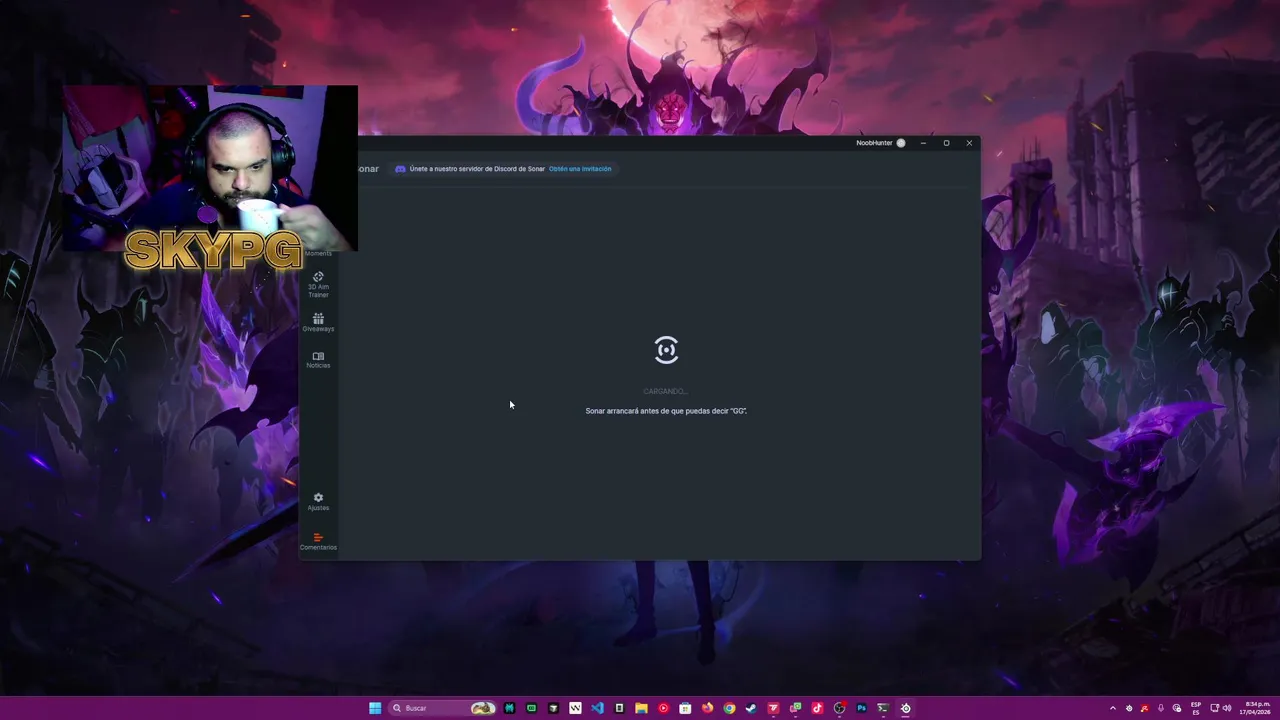Screen dimensions: 1280x720
Task: Open the volume control in the system tray
Action: point(1227,708)
